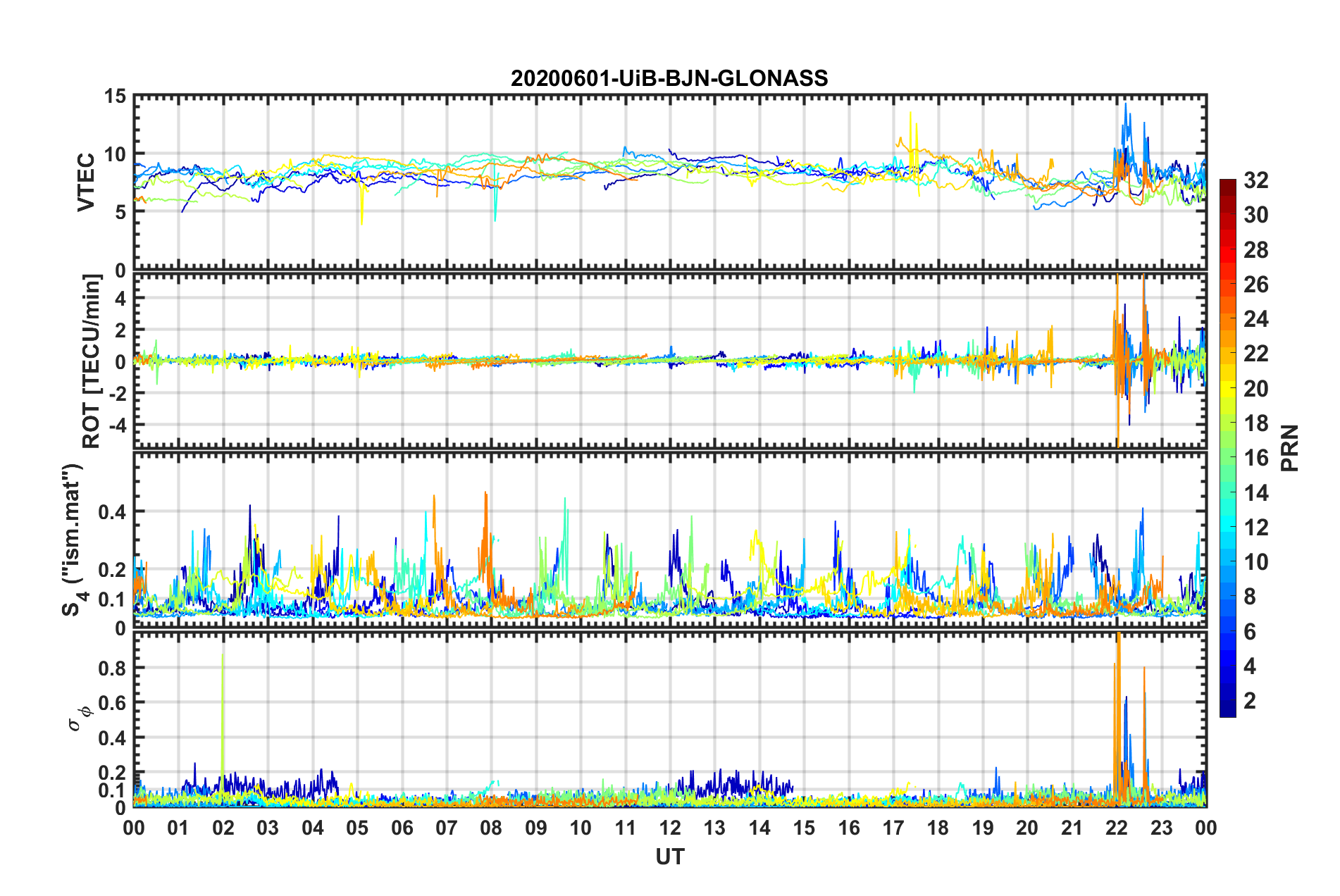The image size is (1340, 896).
Task: Click the UT x-axis label
Action: pyautogui.click(x=669, y=857)
